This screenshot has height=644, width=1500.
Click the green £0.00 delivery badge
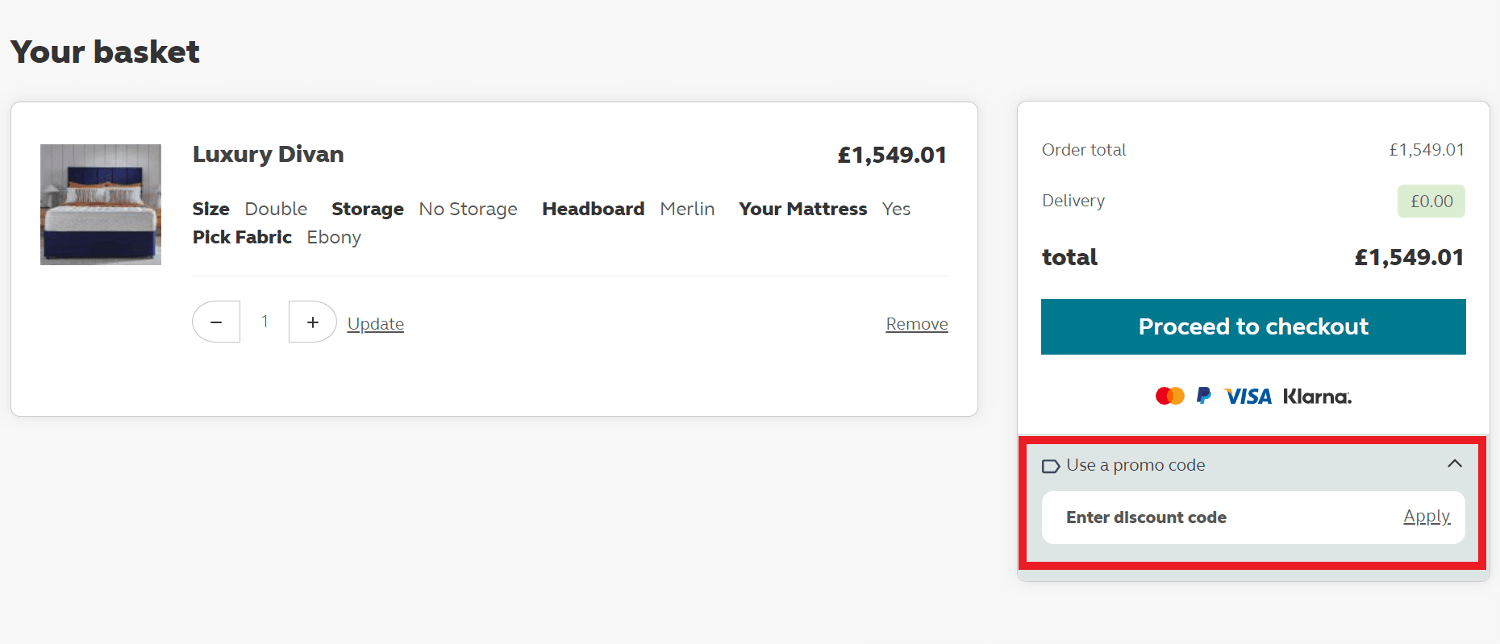click(x=1431, y=201)
